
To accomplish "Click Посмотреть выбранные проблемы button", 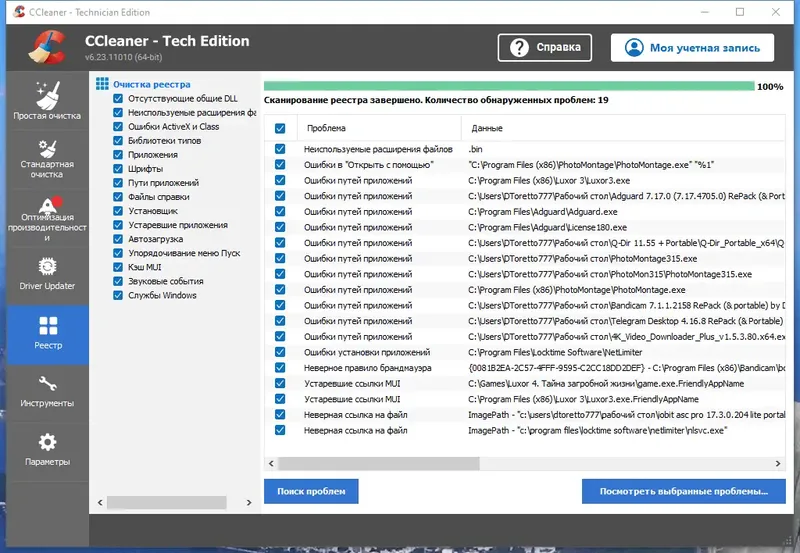I will (x=684, y=491).
